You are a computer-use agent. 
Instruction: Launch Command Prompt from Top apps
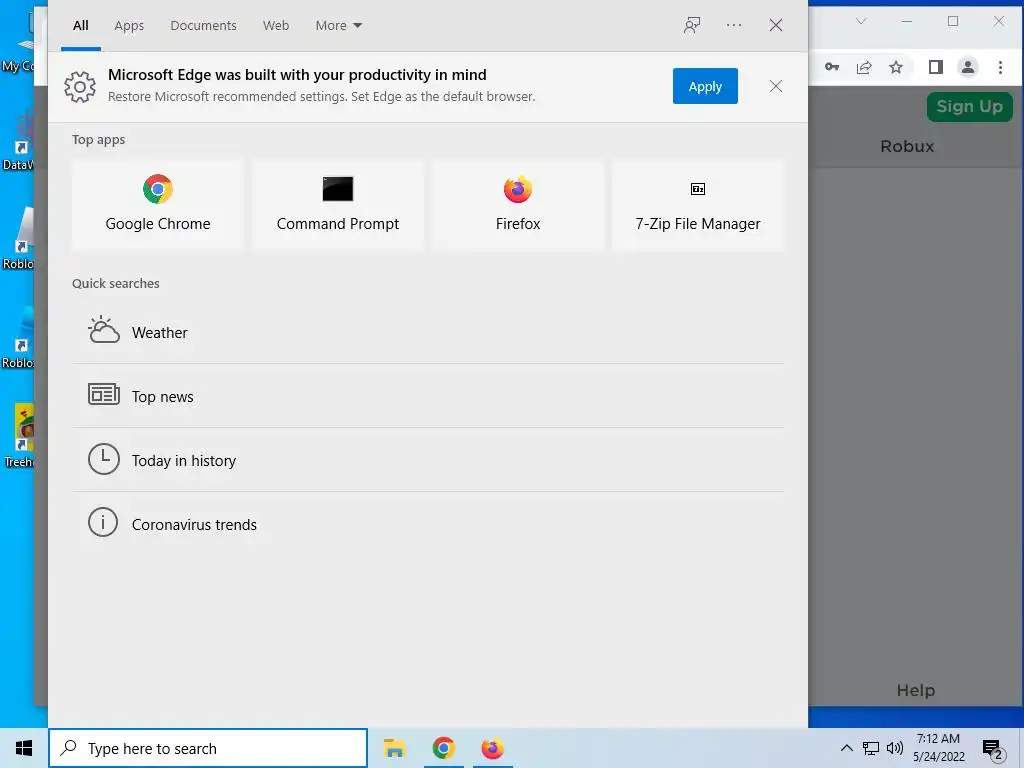coord(338,205)
